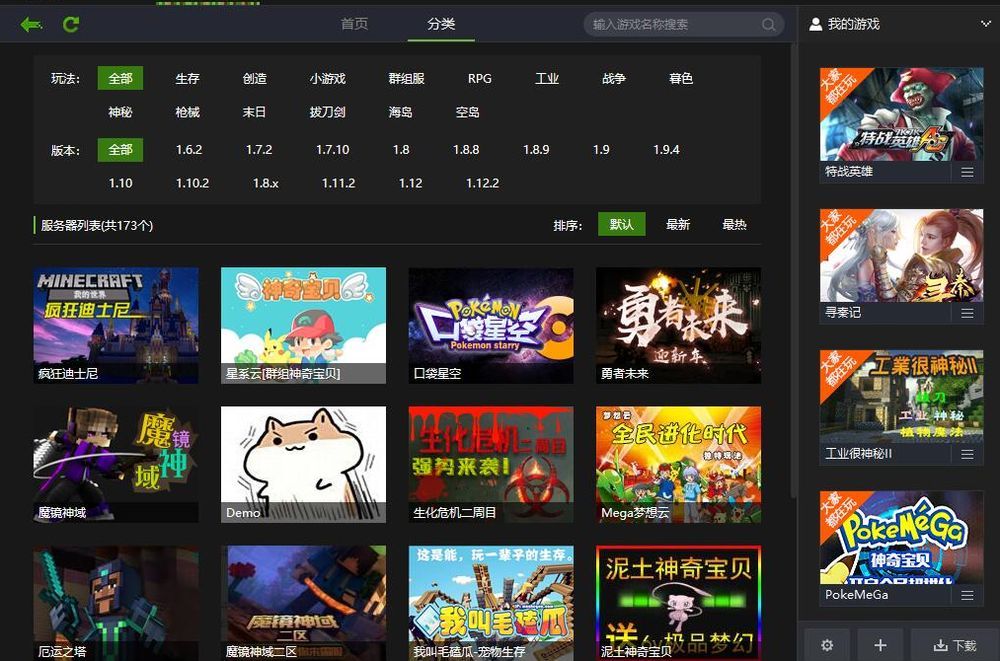The height and width of the screenshot is (661, 1000).
Task: Open the Mega梦想云 server thumbnail
Action: 679,464
